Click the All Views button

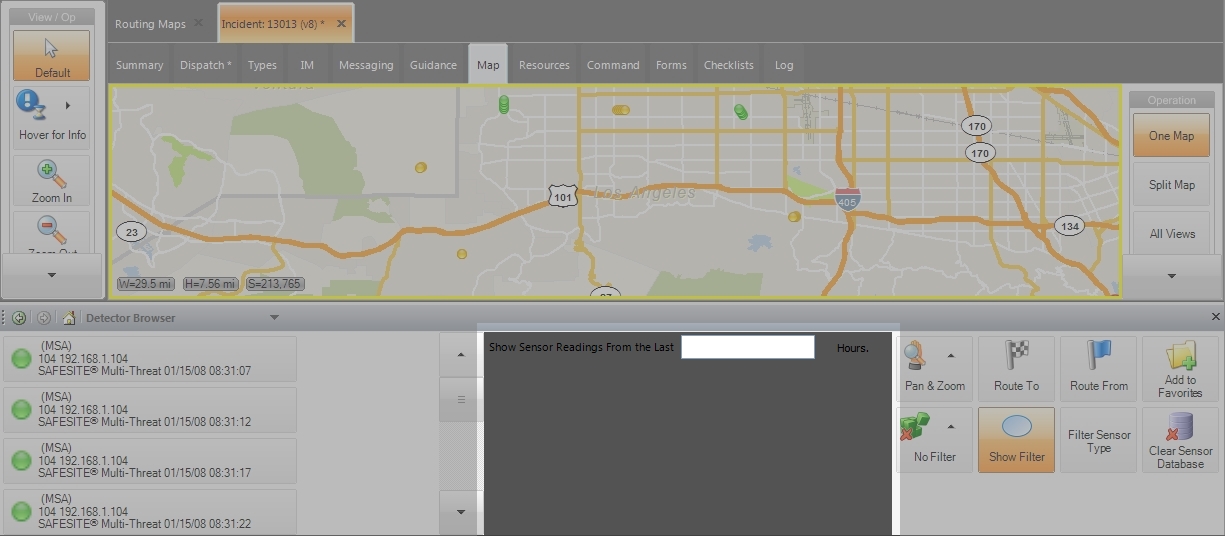coord(1171,233)
